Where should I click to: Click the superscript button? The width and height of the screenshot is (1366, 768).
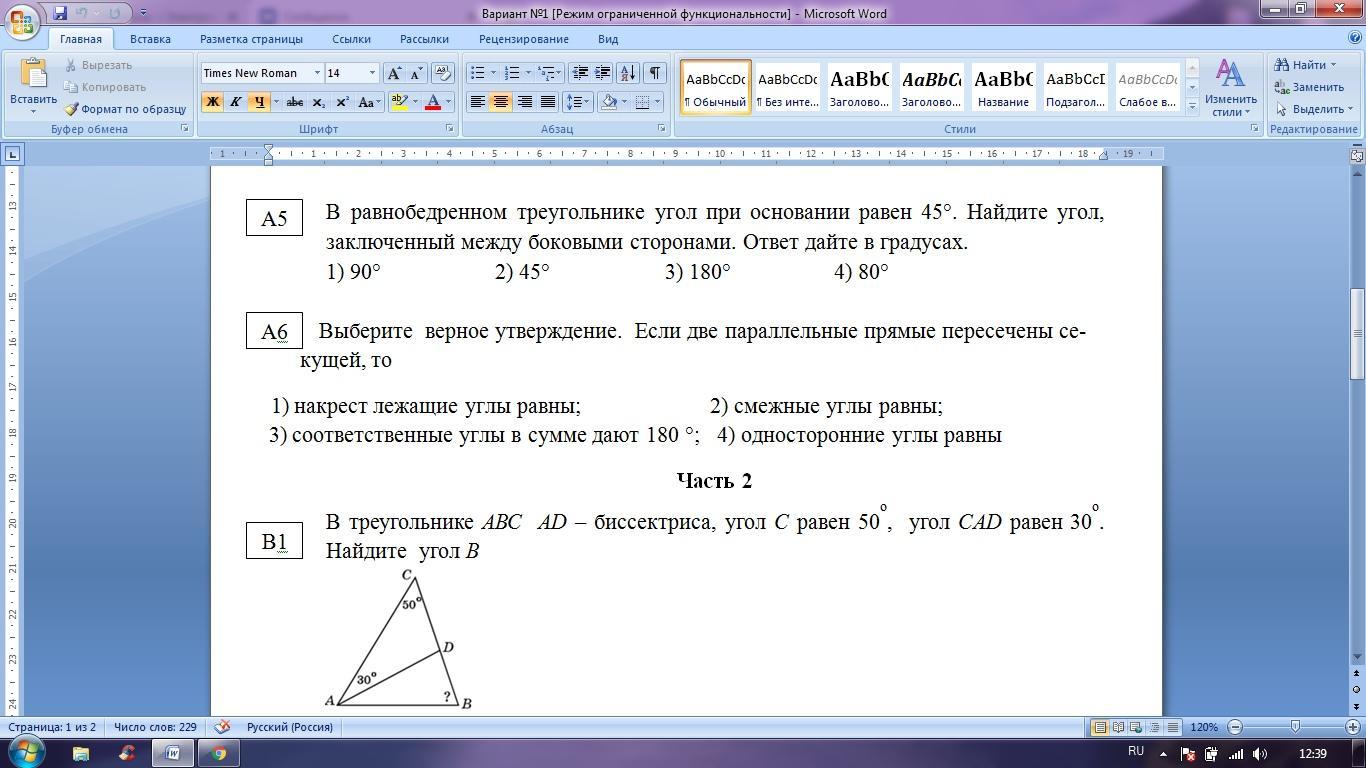click(x=342, y=102)
